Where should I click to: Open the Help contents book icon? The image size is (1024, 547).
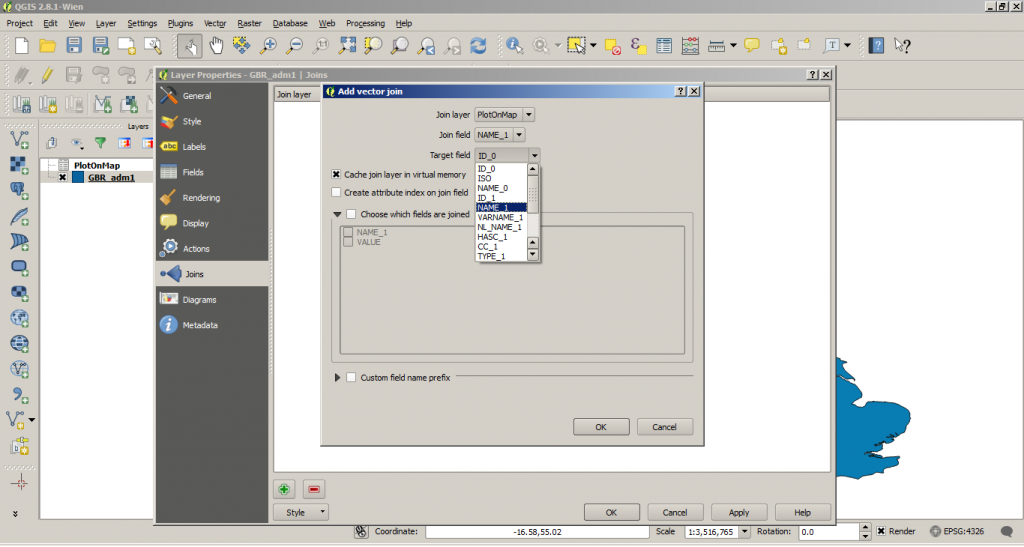pyautogui.click(x=876, y=46)
